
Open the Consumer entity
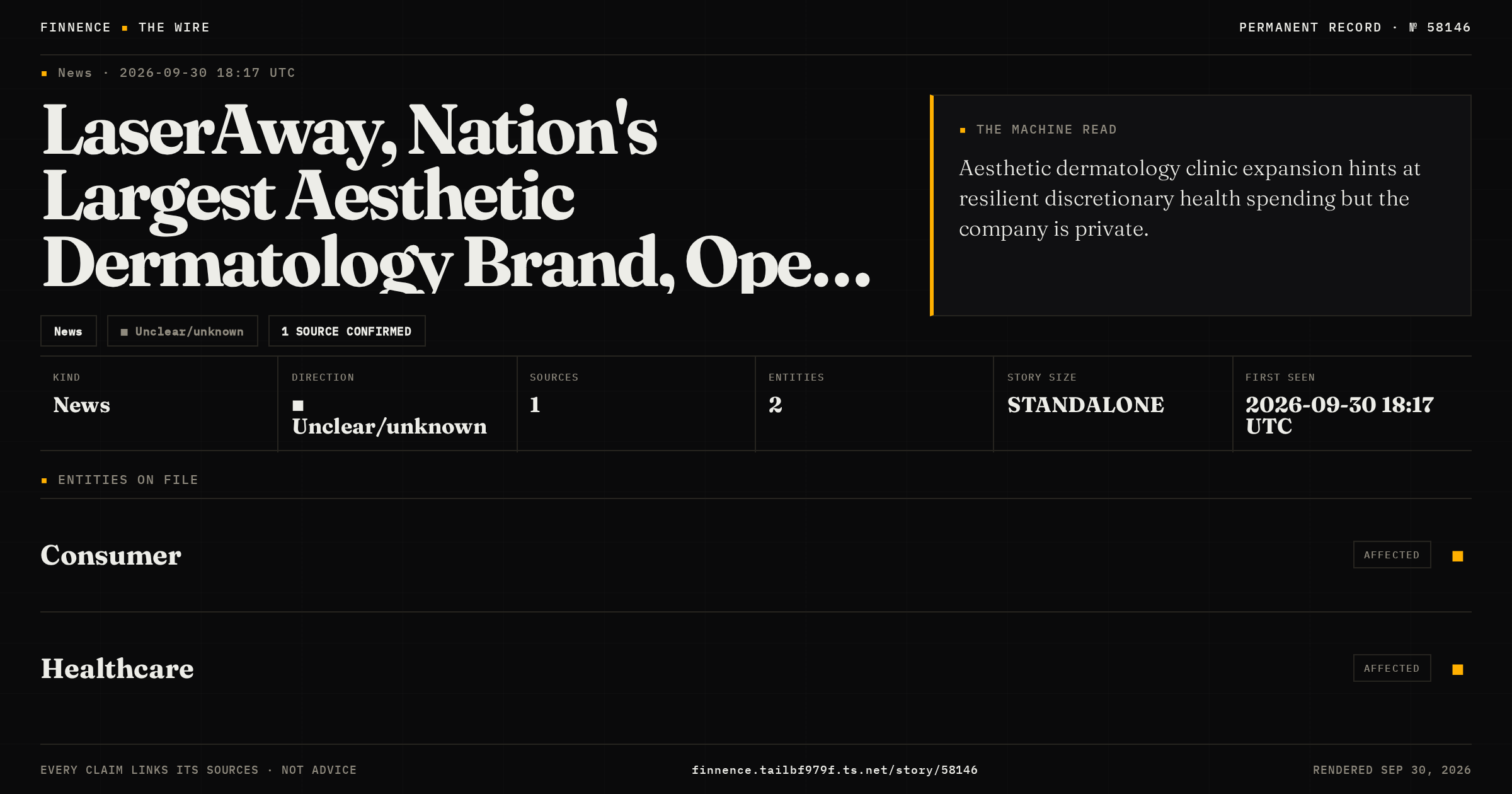111,555
